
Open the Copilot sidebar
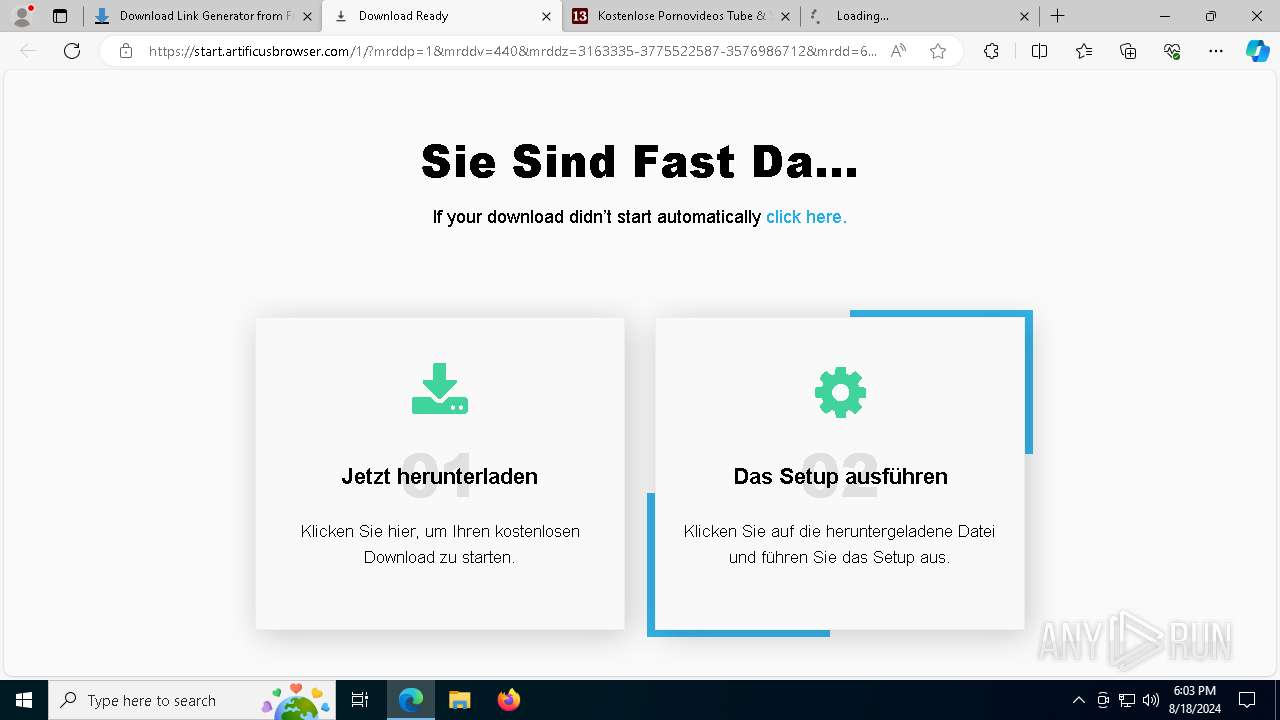1257,51
